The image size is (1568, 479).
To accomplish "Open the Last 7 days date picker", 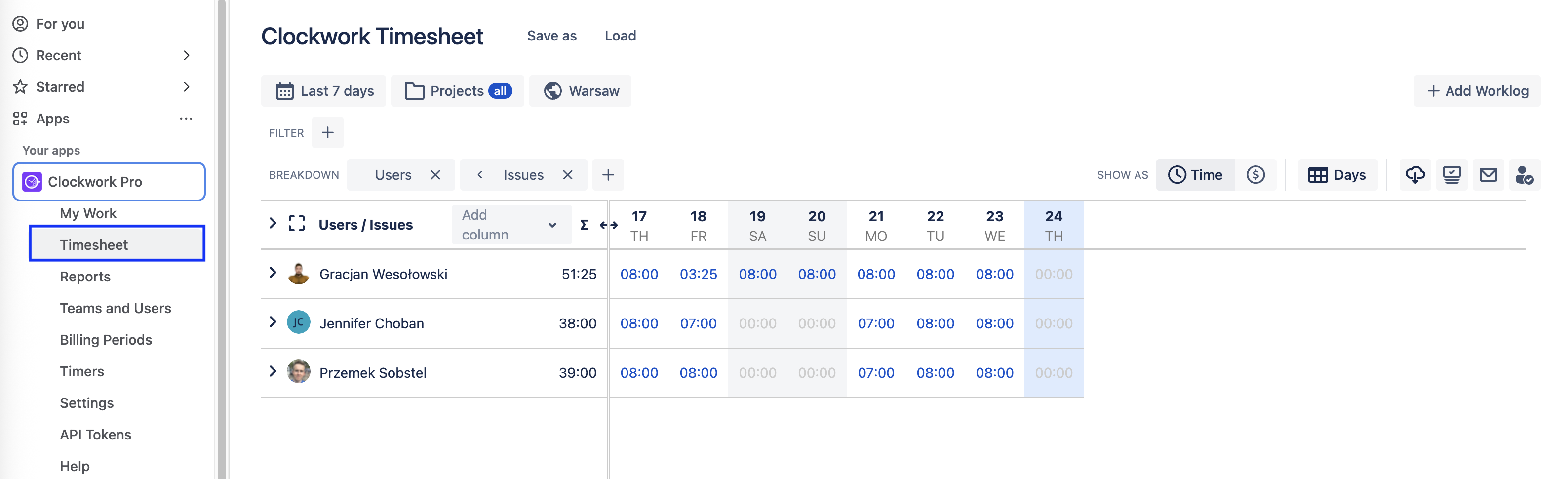I will (324, 90).
